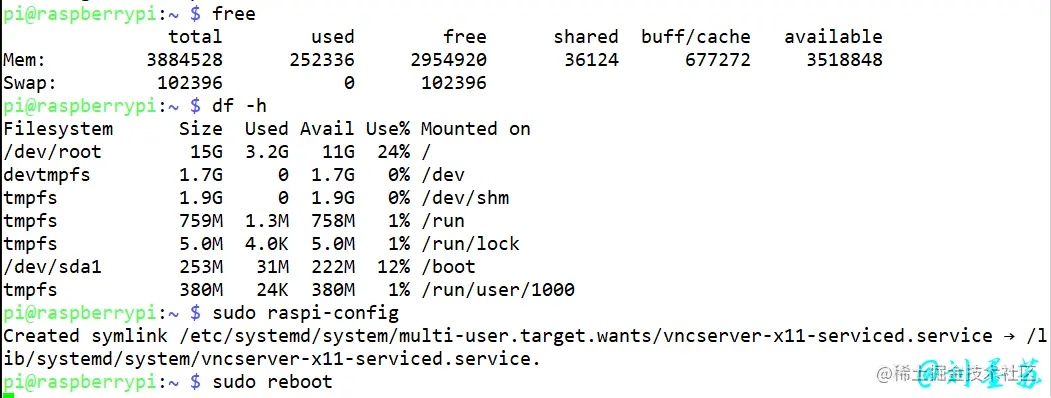Click the 'devtmpfs' filesystem entry
Viewport: 1051px width, 398px height.
(47, 175)
